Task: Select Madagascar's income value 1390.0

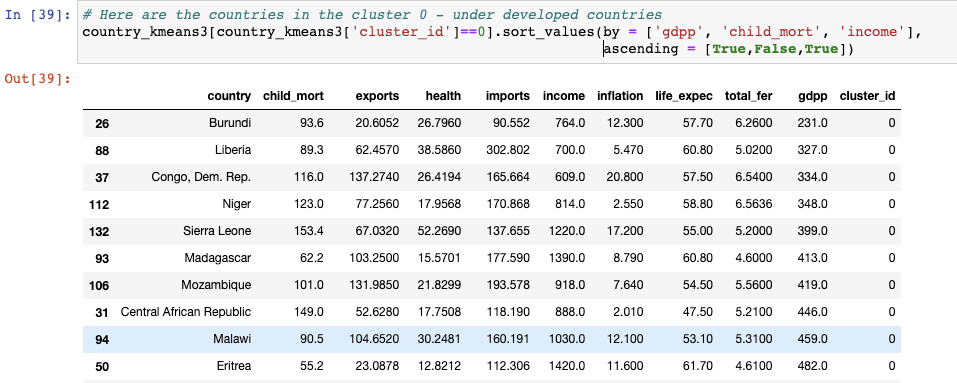Action: tap(566, 257)
